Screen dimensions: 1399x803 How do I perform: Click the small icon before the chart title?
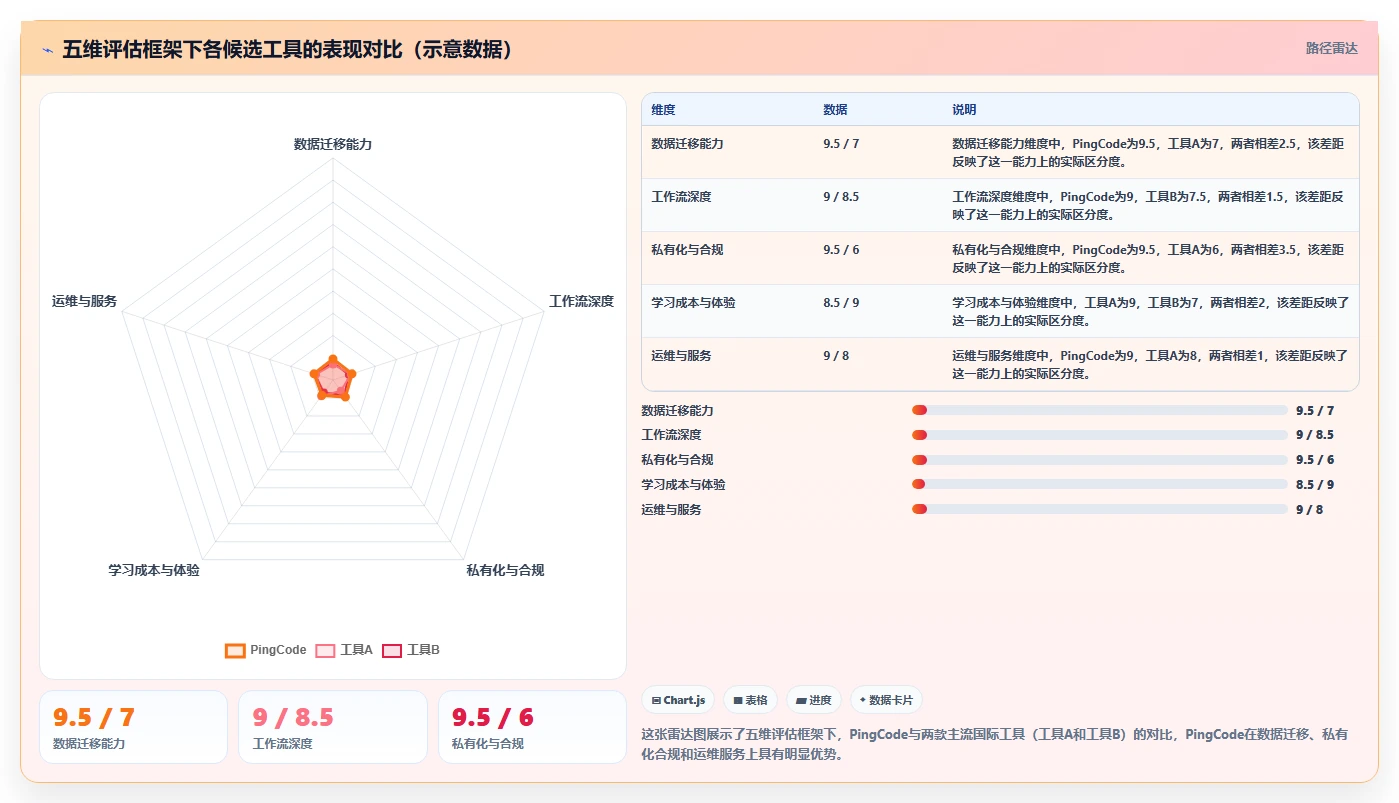(x=47, y=49)
